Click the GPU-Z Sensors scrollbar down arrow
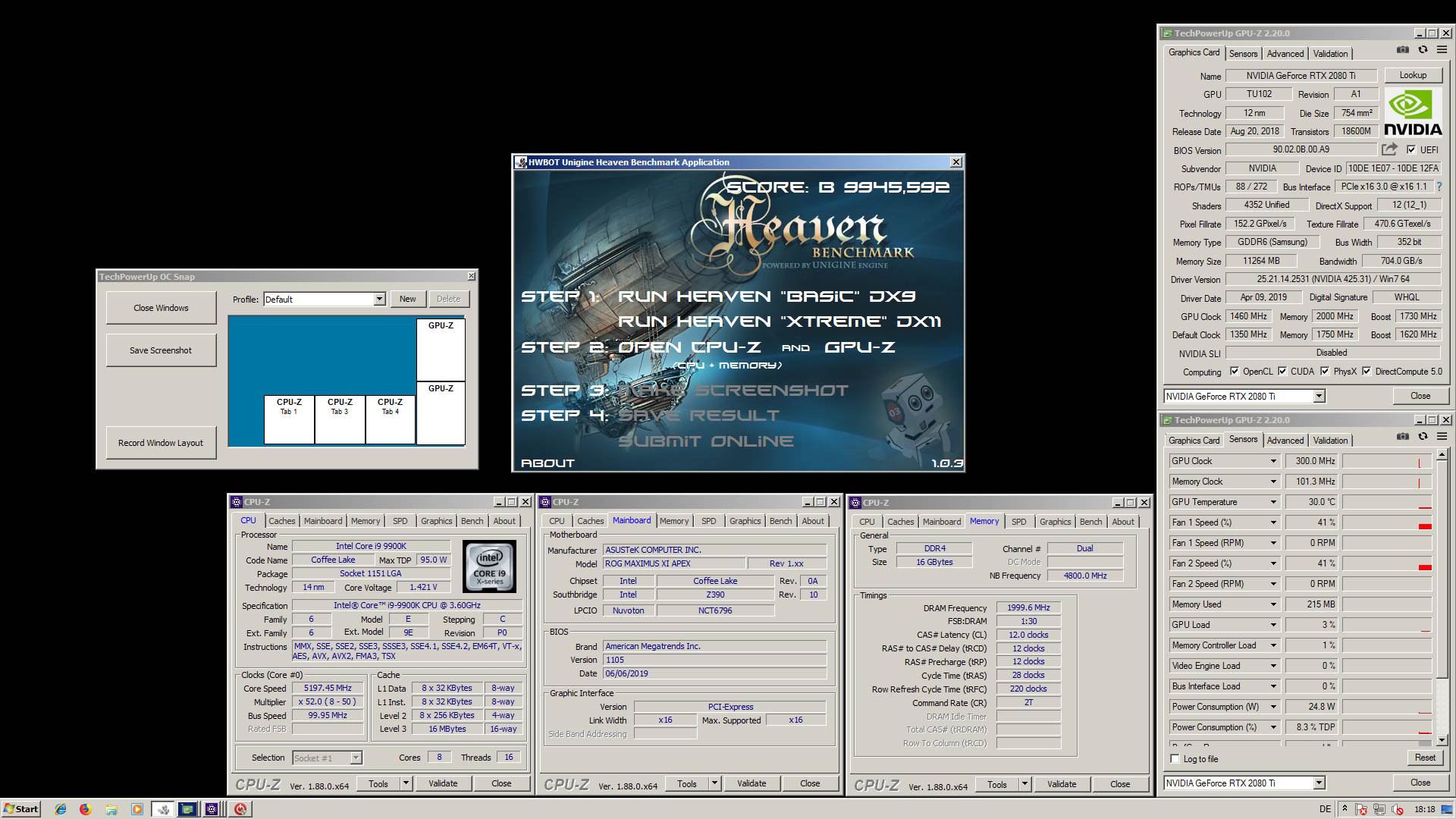This screenshot has height=819, width=1456. (x=1442, y=740)
